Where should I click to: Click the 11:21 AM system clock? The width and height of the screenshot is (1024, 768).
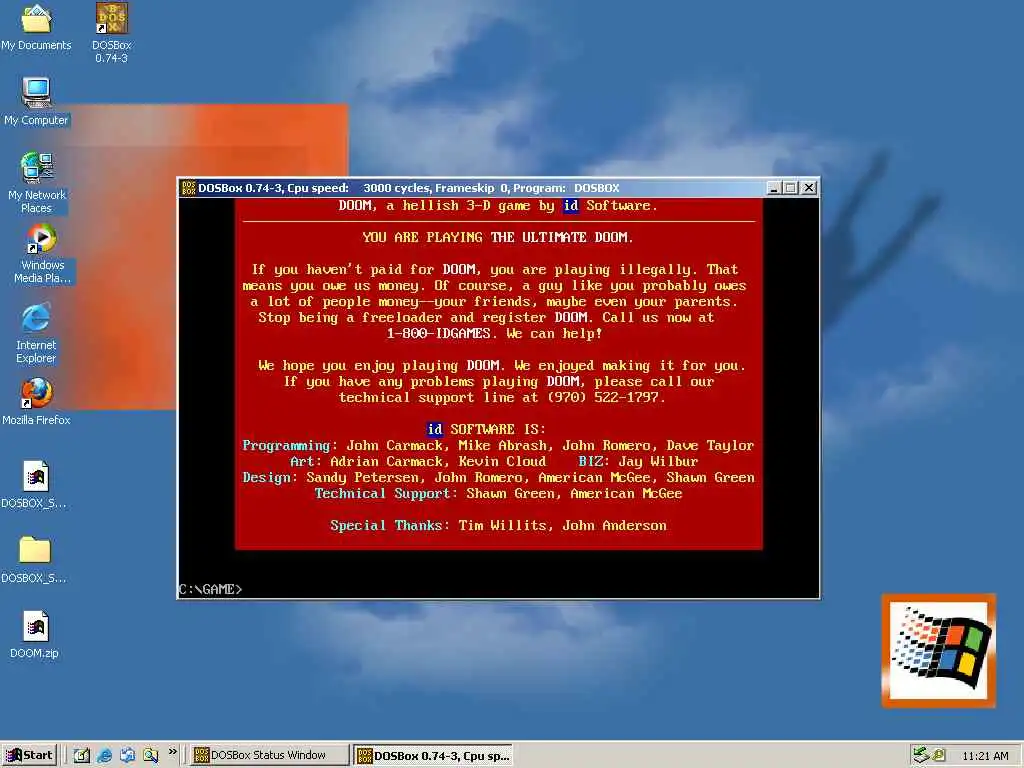click(x=985, y=756)
